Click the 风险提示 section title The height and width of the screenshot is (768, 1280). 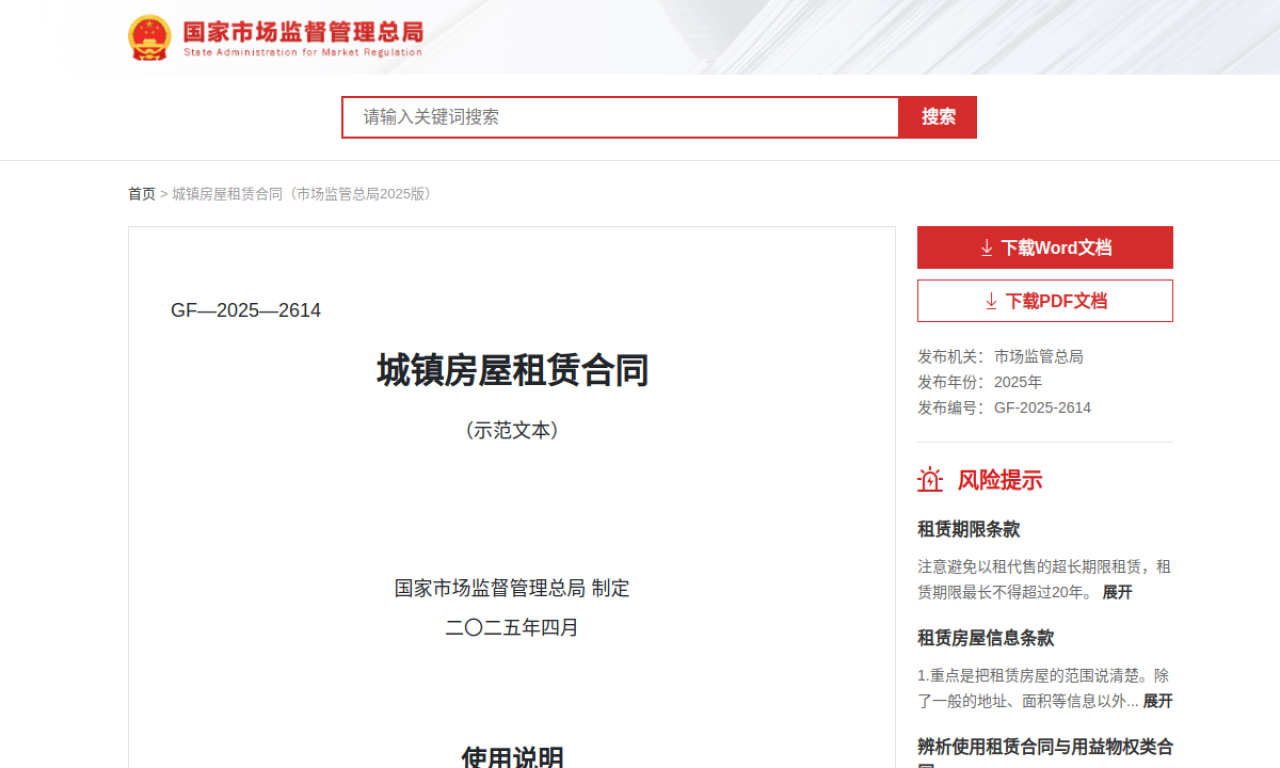tap(999, 480)
